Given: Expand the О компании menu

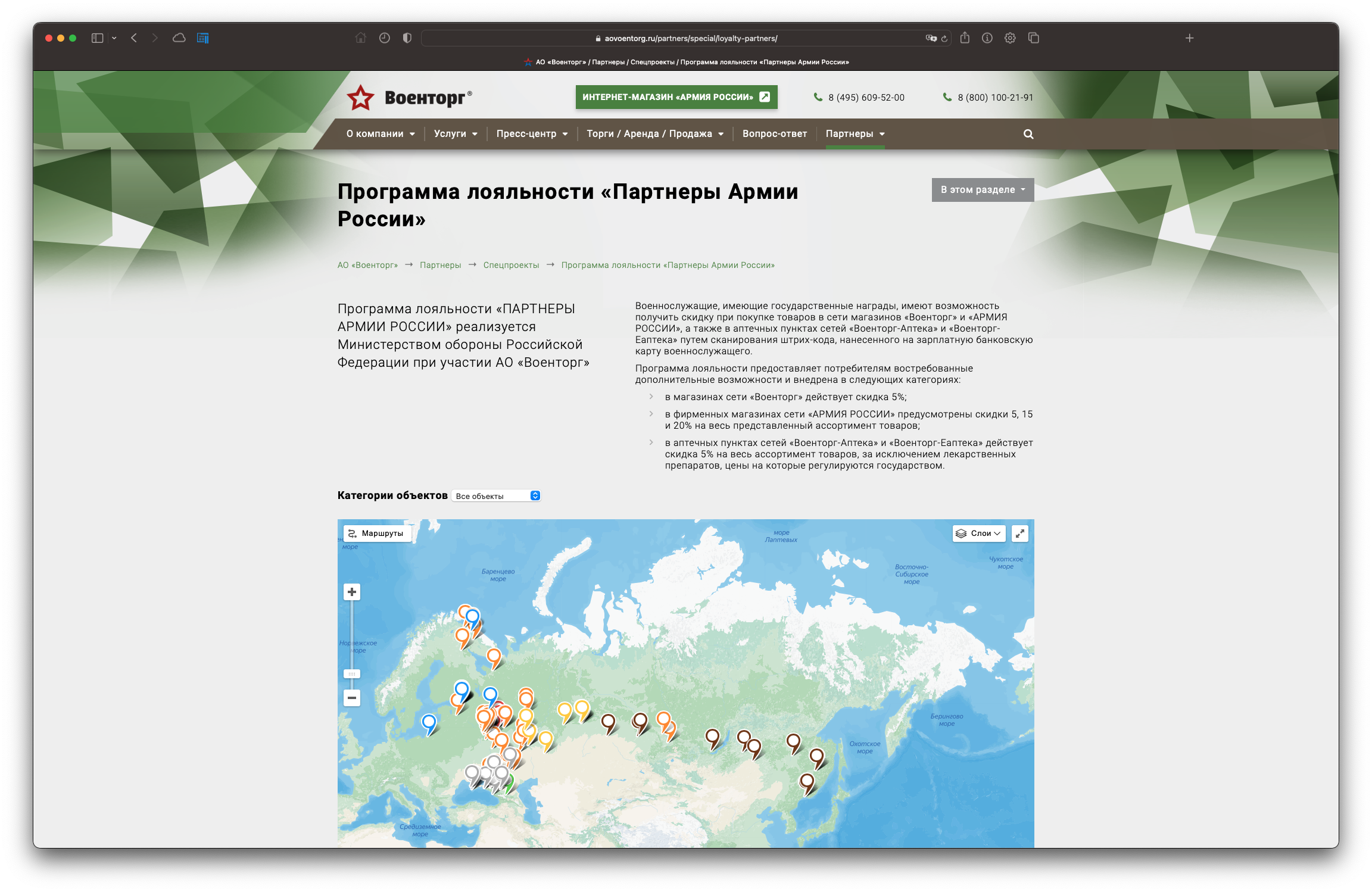Looking at the screenshot, I should (x=381, y=134).
